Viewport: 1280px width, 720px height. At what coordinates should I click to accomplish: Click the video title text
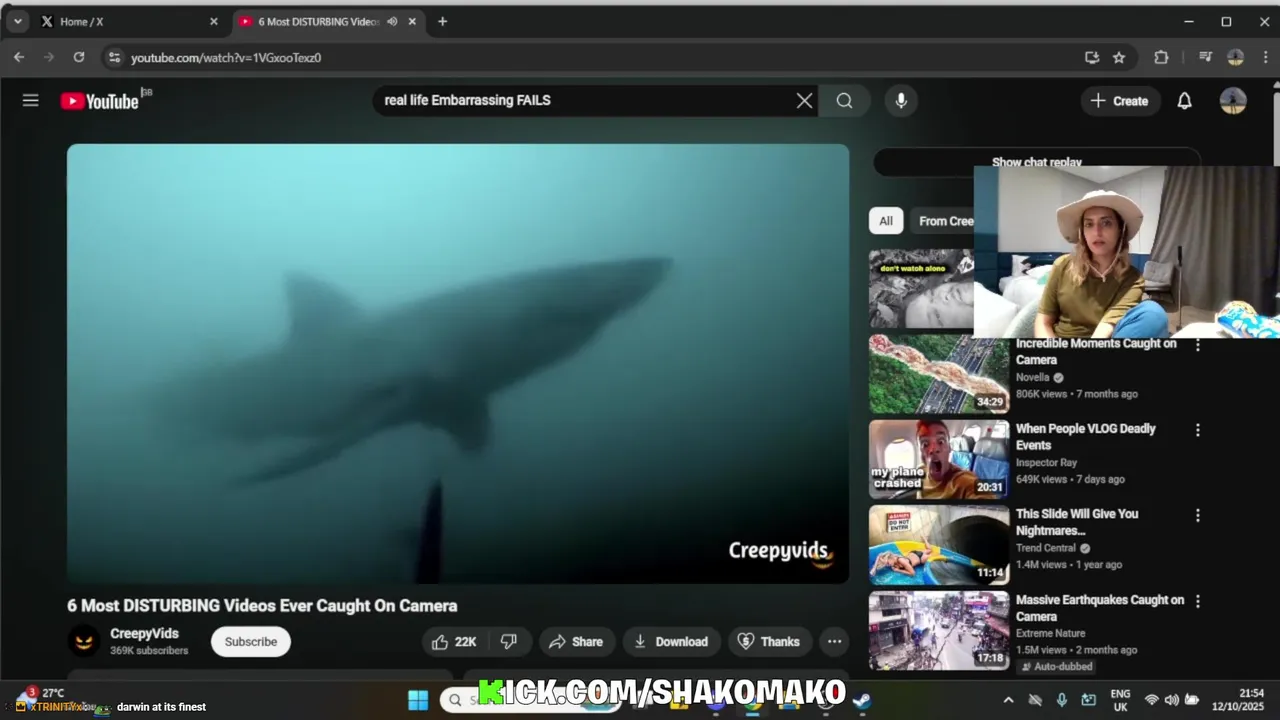(262, 606)
